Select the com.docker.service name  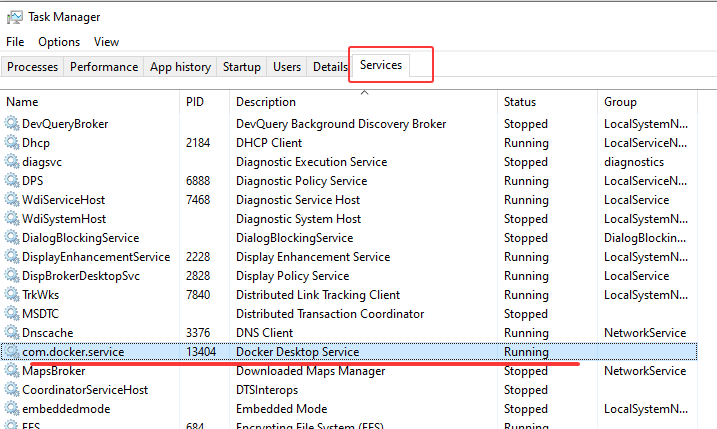73,352
